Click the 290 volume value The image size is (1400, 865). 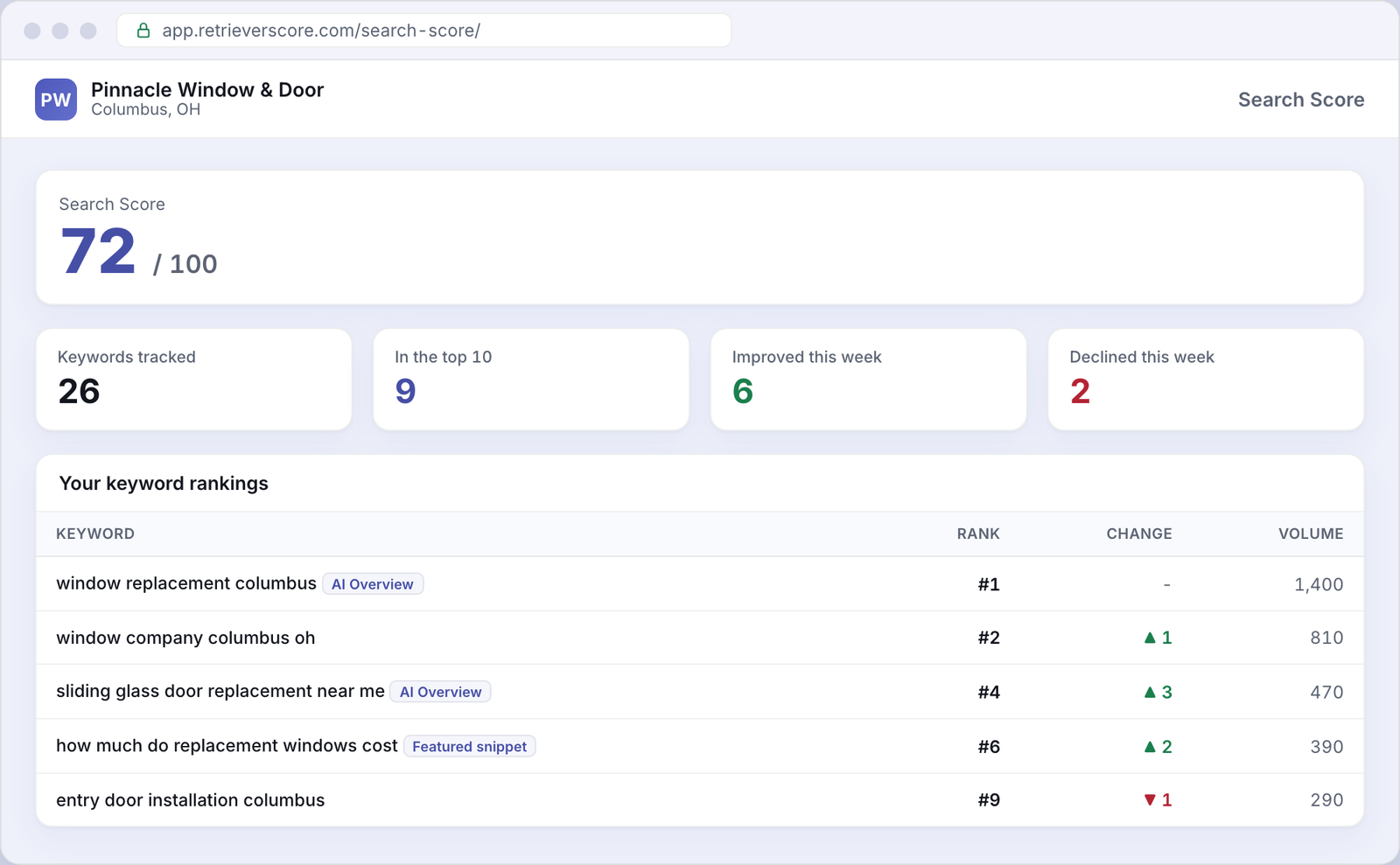pos(1326,800)
